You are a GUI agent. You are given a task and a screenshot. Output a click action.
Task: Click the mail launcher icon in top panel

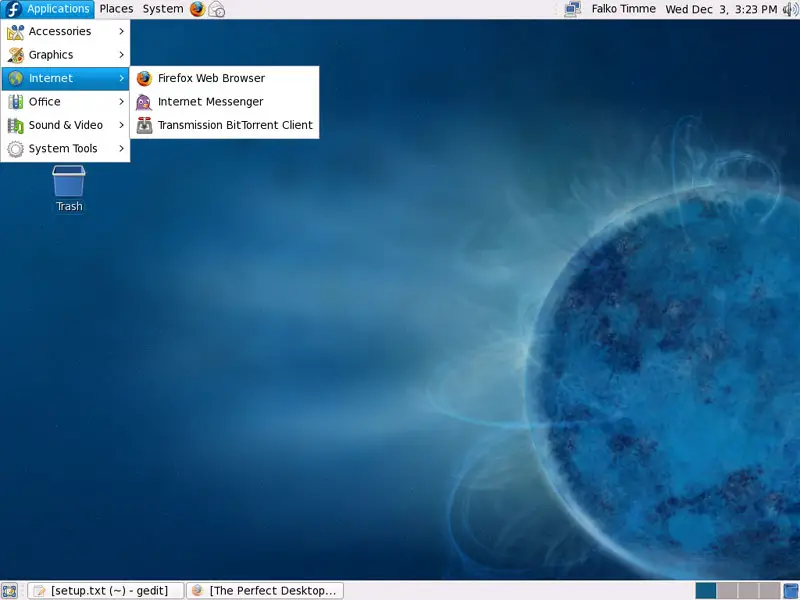(x=217, y=9)
